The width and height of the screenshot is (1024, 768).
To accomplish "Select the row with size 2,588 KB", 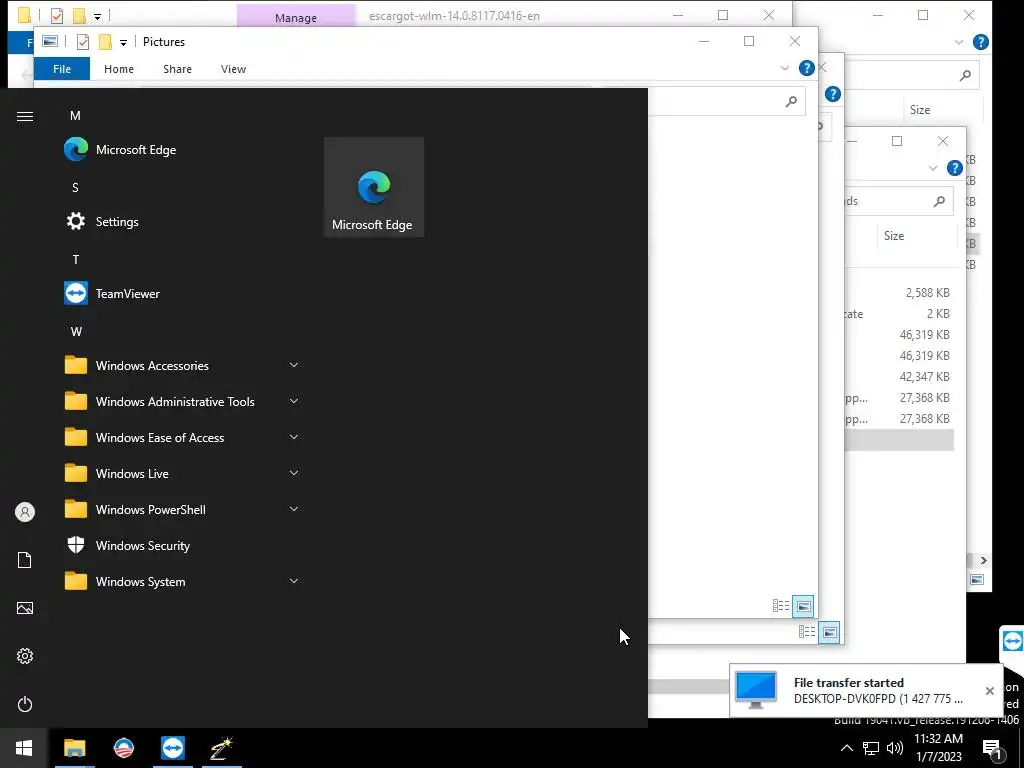I will tap(899, 293).
